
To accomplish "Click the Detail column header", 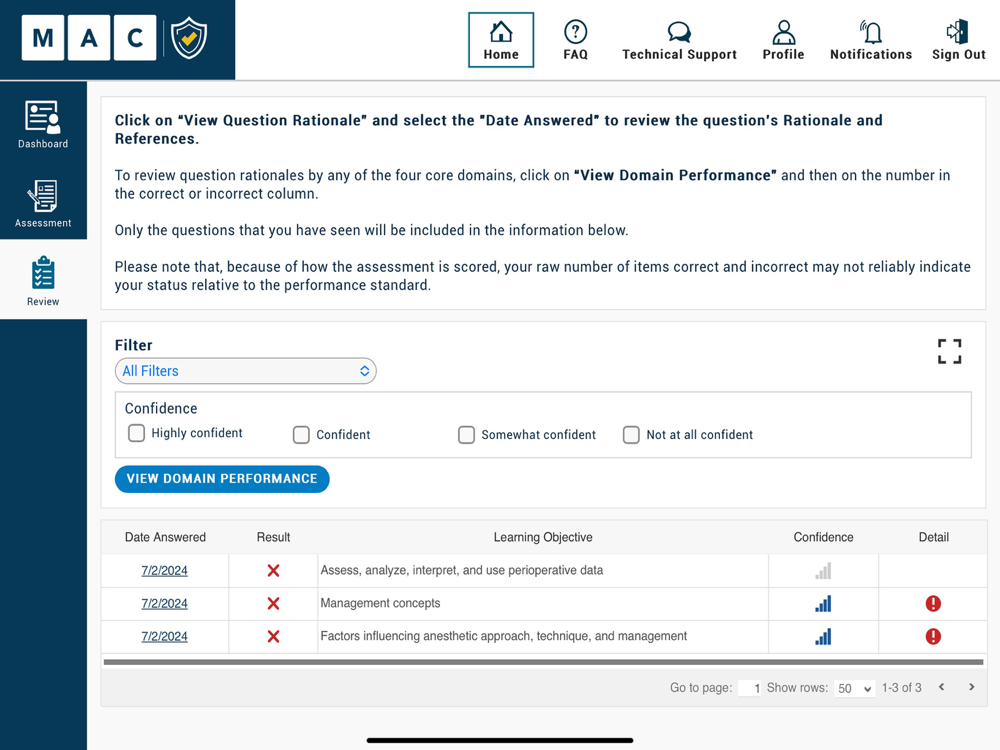I will click(934, 537).
